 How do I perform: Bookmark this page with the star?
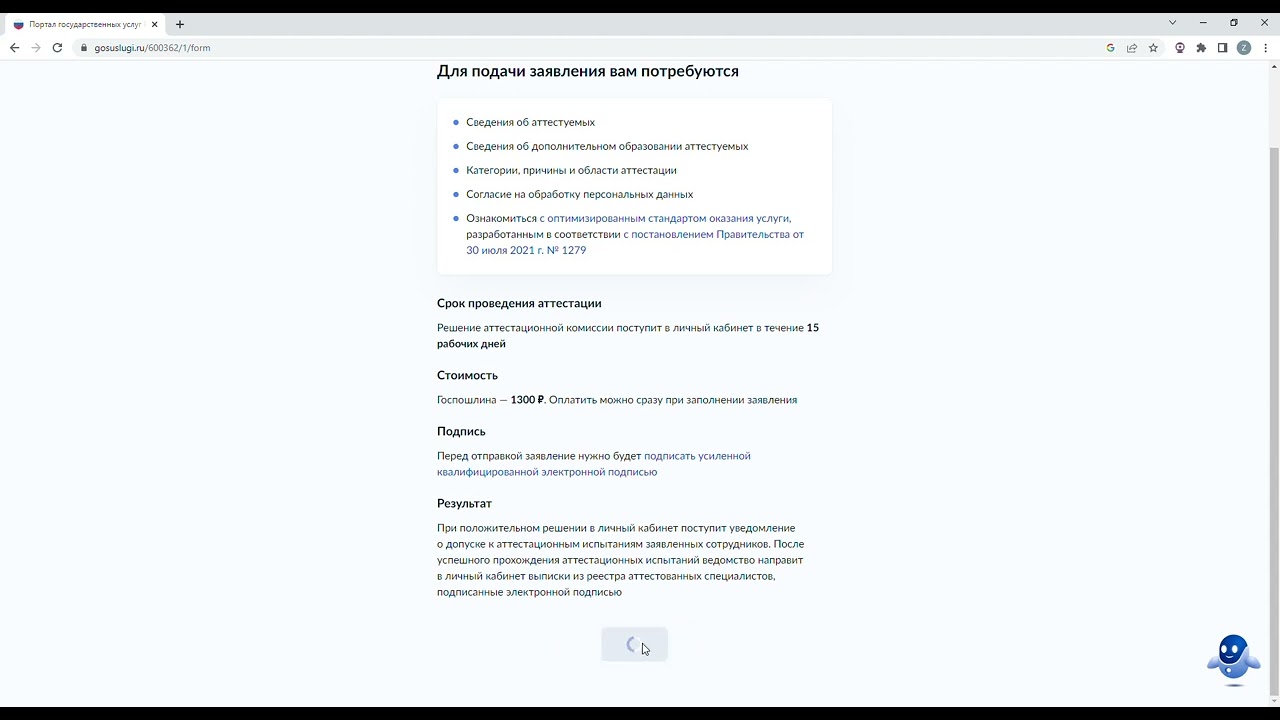coord(1153,48)
